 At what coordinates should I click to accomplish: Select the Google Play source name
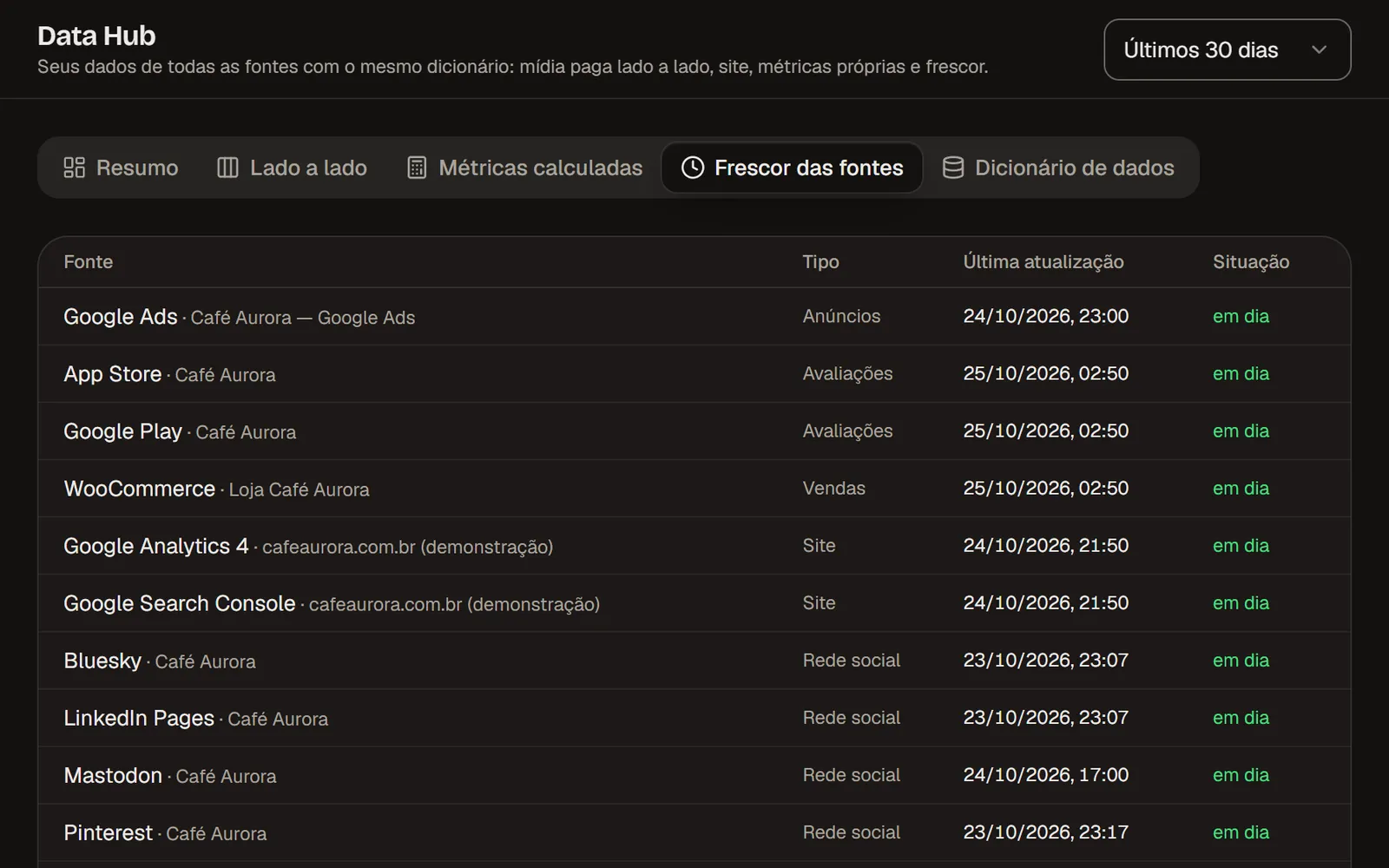[122, 431]
